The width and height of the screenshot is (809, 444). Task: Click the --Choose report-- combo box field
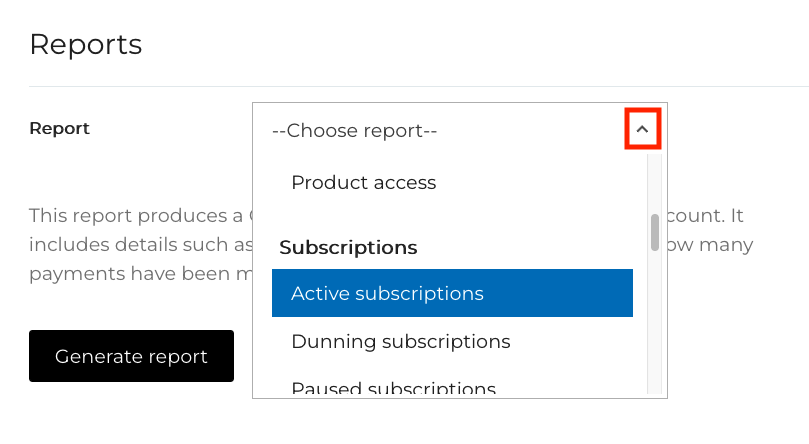point(440,130)
